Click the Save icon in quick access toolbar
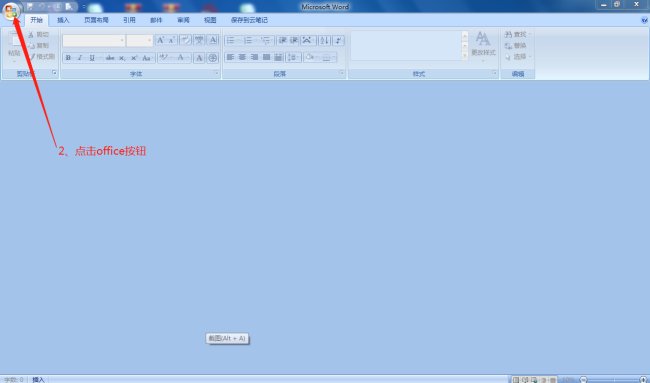This screenshot has height=383, width=650. (30, 7)
